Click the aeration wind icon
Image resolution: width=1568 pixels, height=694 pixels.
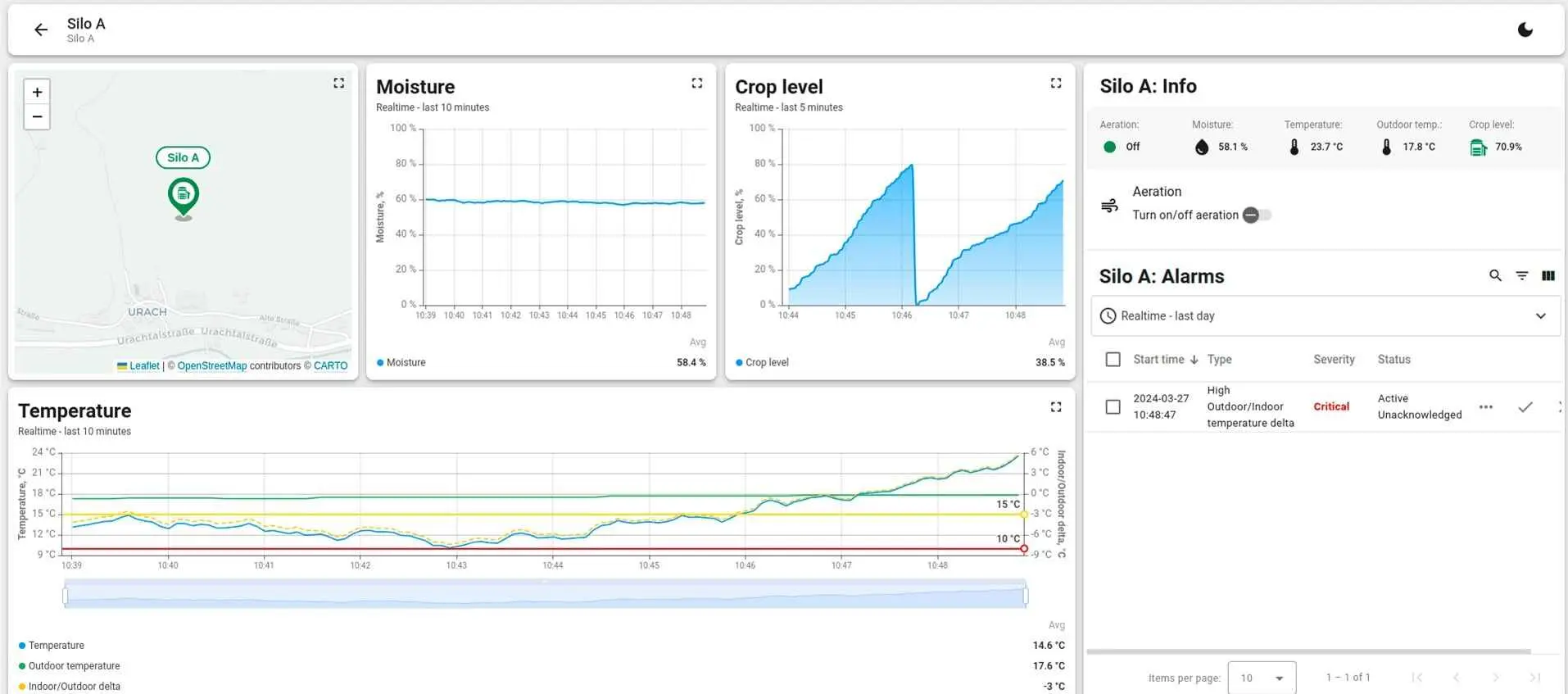click(1109, 206)
